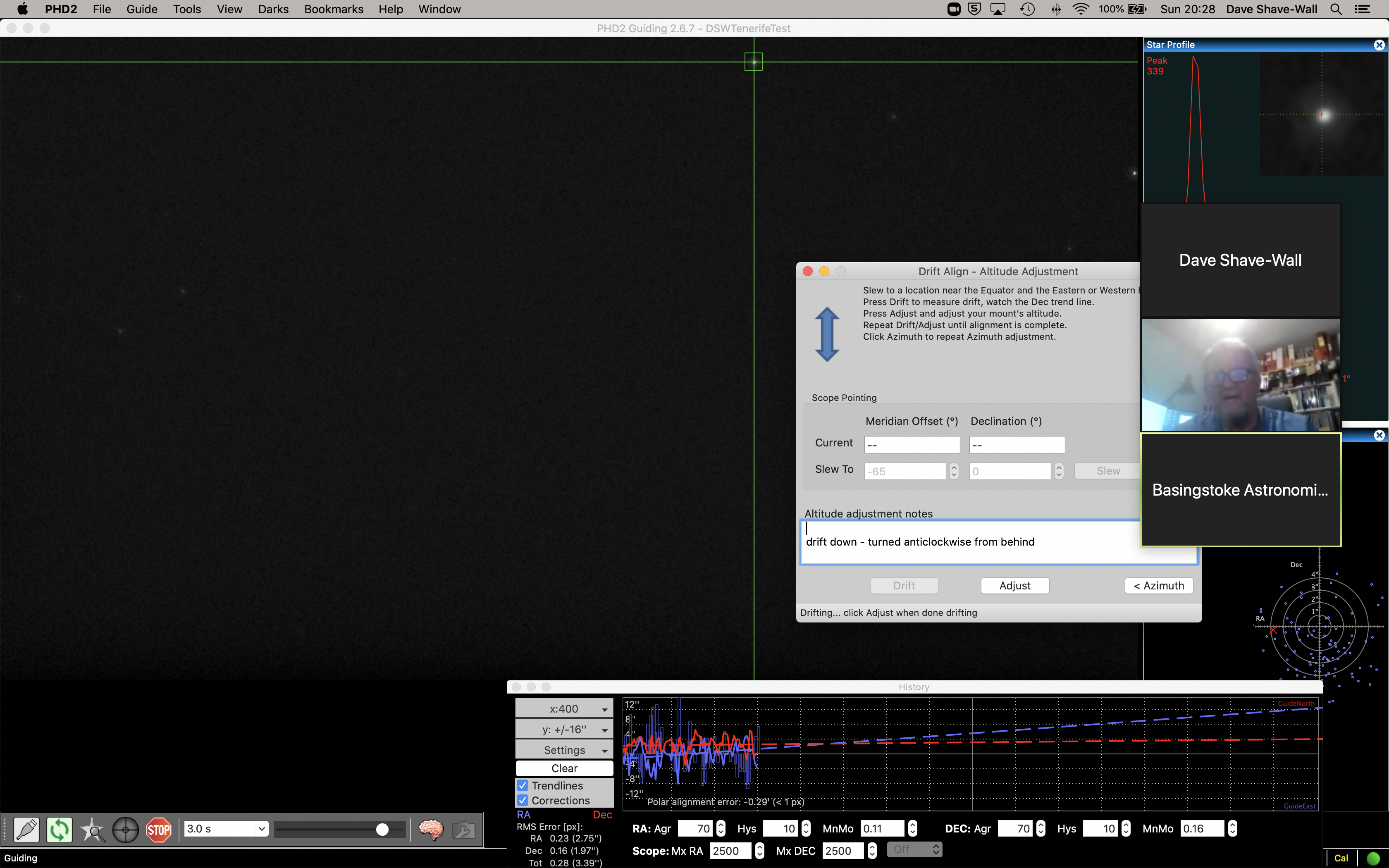Click the Drift button in Drift Align

(904, 586)
